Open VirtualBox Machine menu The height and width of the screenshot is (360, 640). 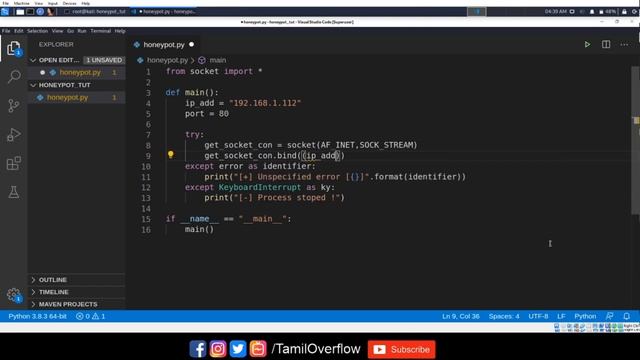(22, 3)
